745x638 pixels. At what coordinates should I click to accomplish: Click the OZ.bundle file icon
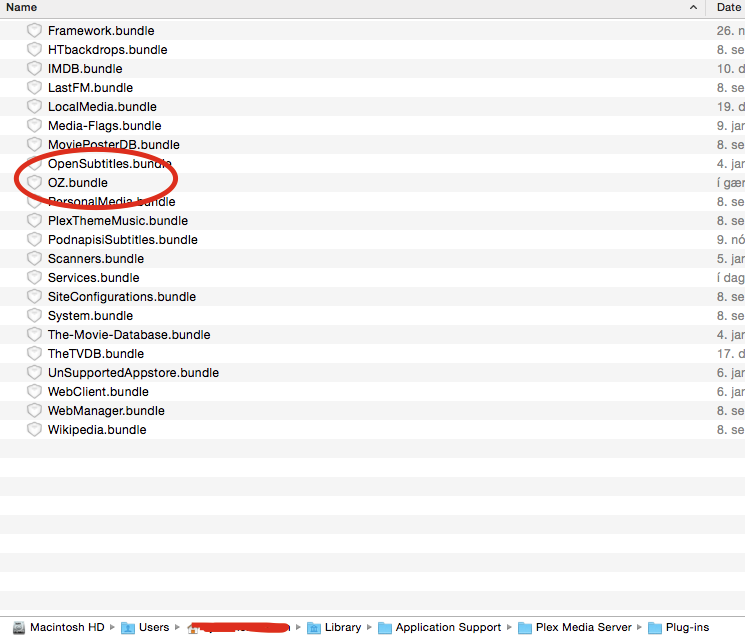34,183
